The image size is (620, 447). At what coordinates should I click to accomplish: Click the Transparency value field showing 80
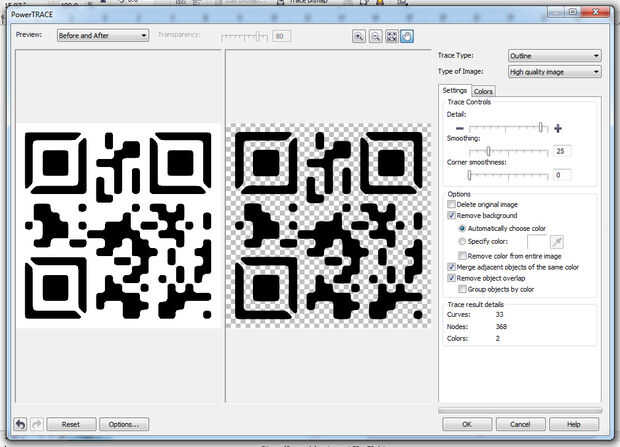[281, 36]
